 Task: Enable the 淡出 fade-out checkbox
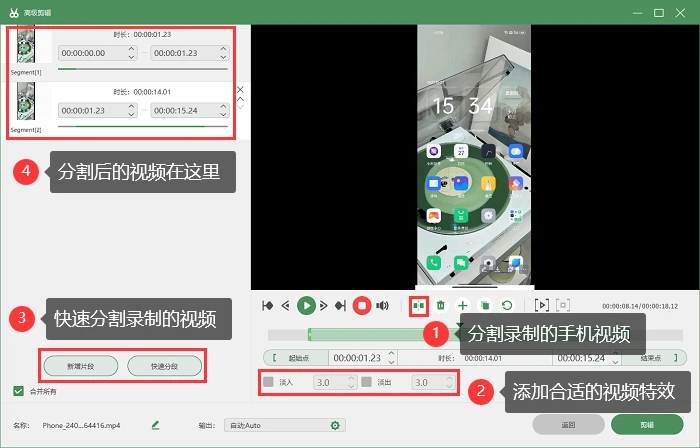tap(367, 382)
